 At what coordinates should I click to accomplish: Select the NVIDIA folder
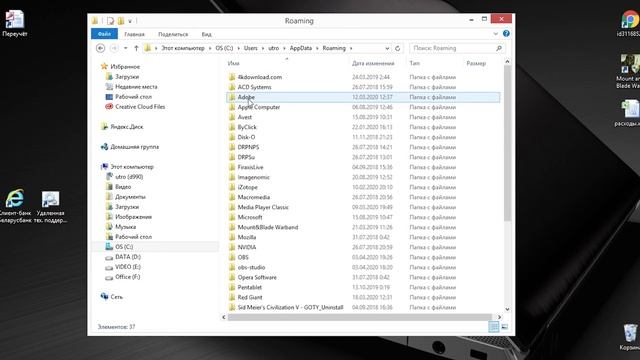(247, 247)
